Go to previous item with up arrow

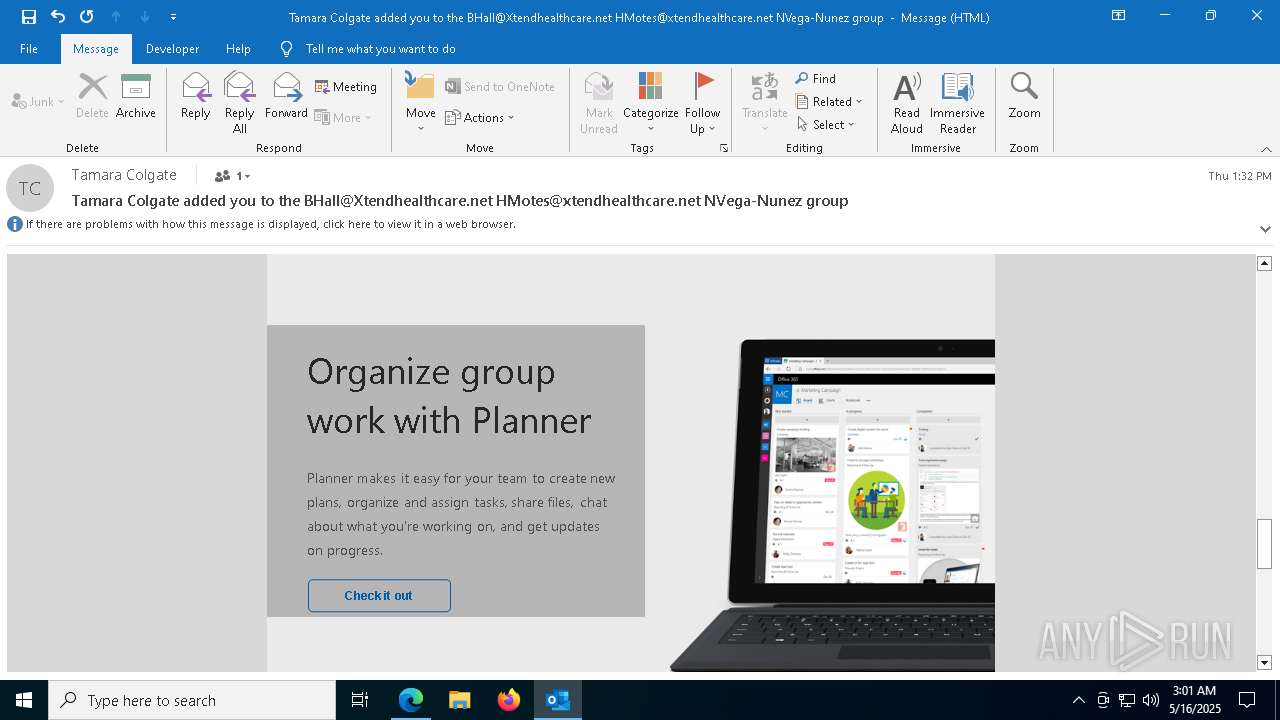[x=116, y=16]
